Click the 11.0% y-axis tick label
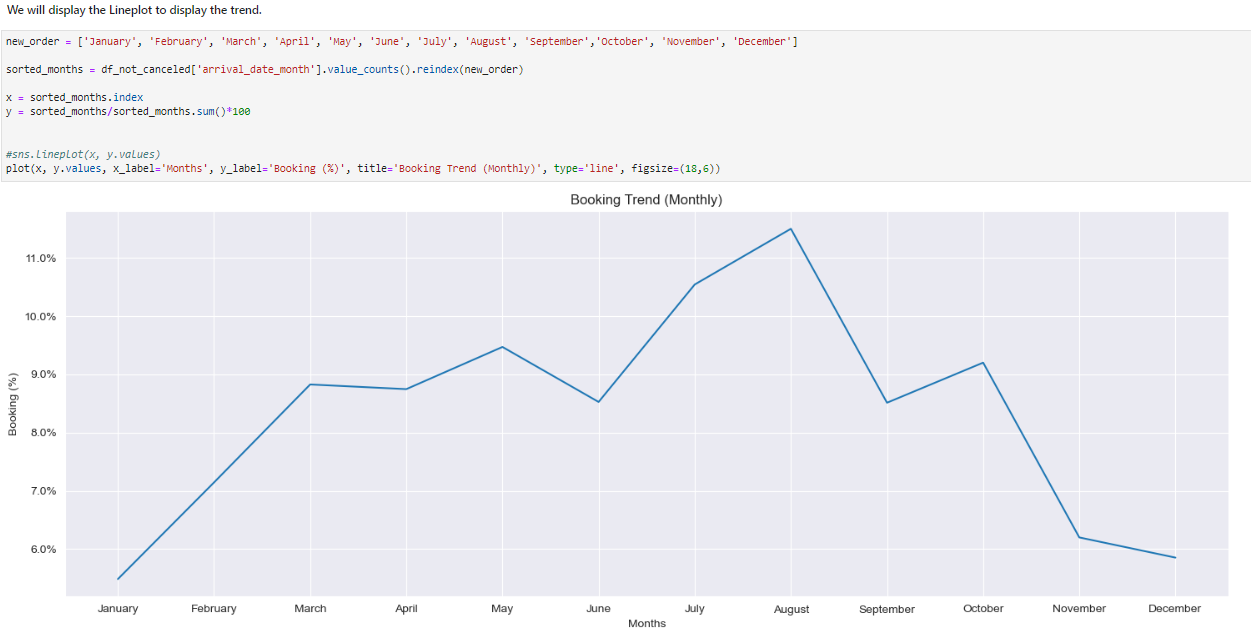1251x631 pixels. (40, 259)
